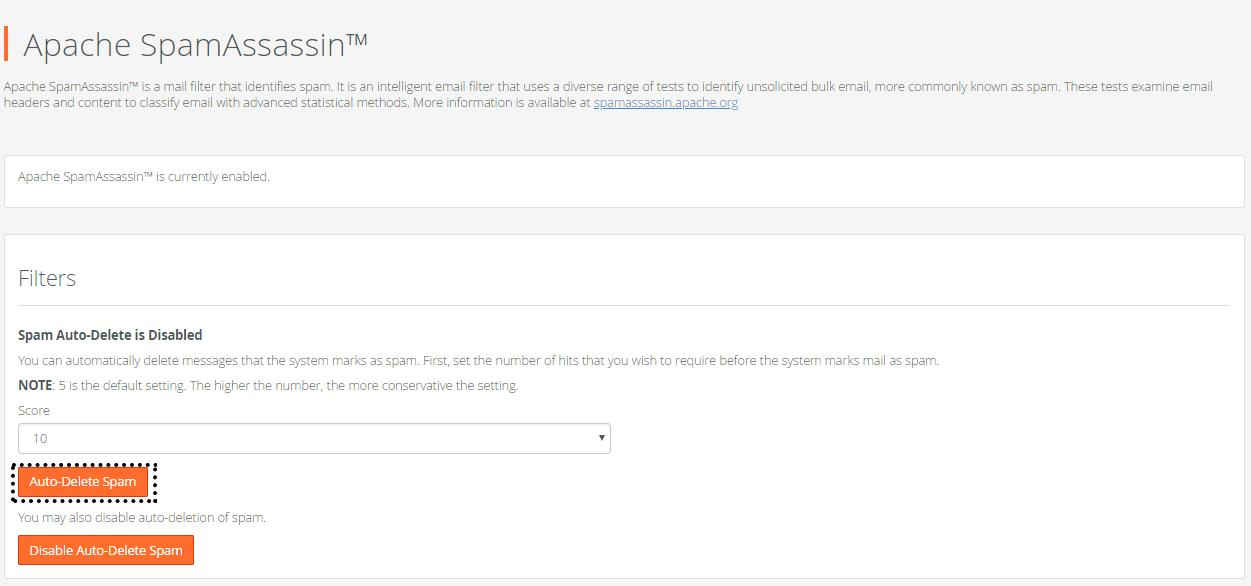This screenshot has height=586, width=1251.
Task: Click the Disable Auto-Delete Spam button
Action: pyautogui.click(x=106, y=550)
